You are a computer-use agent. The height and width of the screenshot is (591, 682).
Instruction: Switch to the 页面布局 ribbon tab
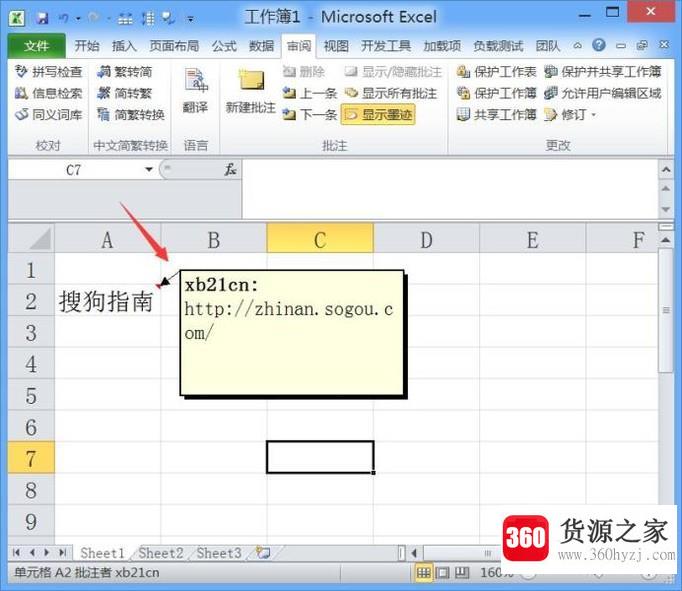(x=174, y=46)
